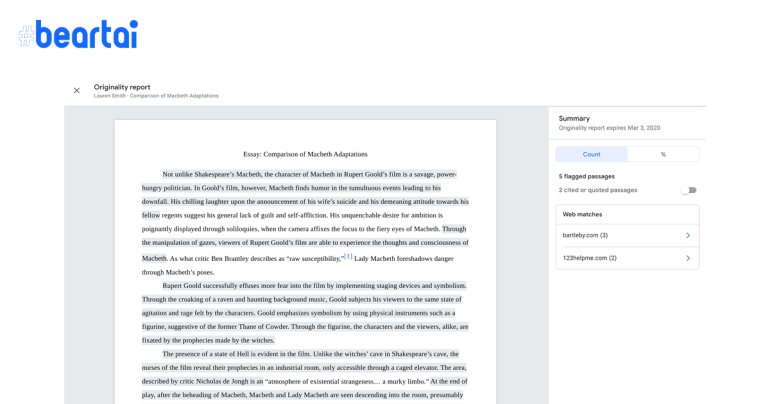Click the chevron arrow next to bartleby.com
Screen dimensions: 770x404
[687, 235]
